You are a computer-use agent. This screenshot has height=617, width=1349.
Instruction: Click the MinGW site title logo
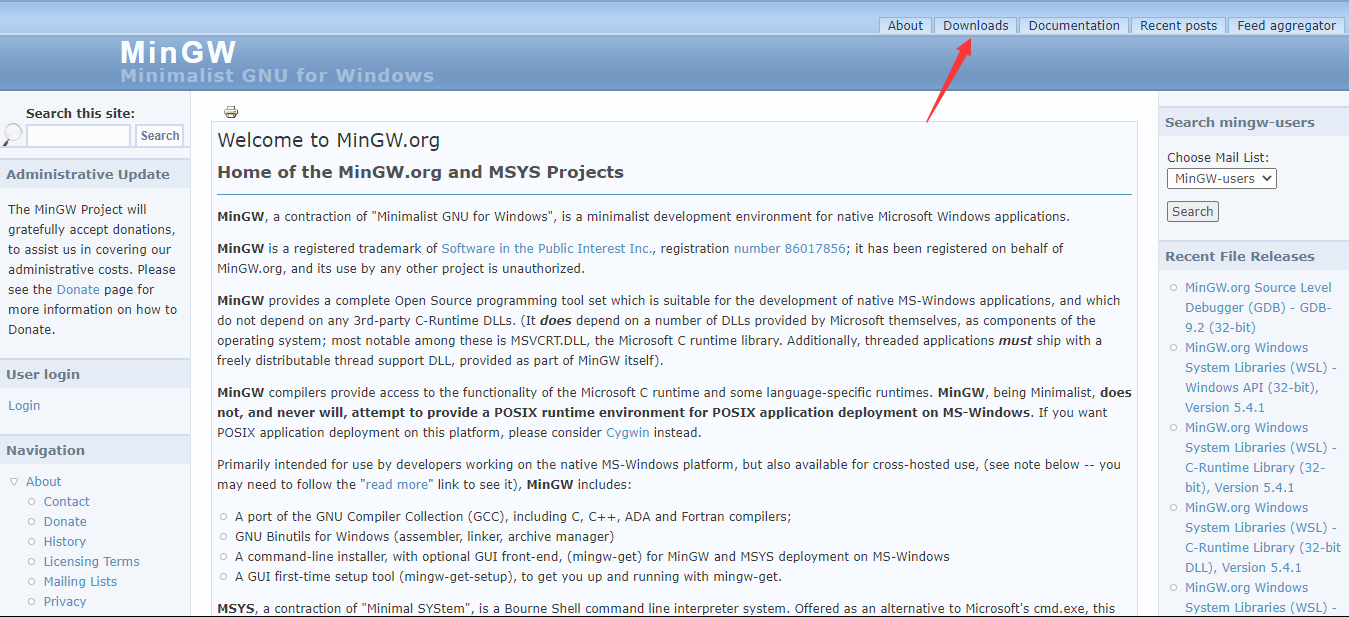(x=178, y=52)
